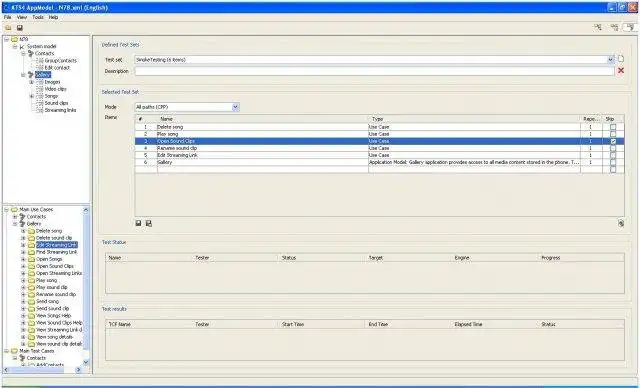Click the GroupContacts state icon

click(x=40, y=60)
